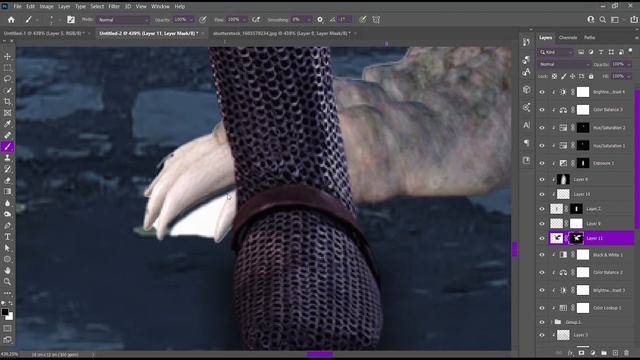Screen dimensions: 640x360
Task: Select the Lasso tool
Action: [7, 79]
